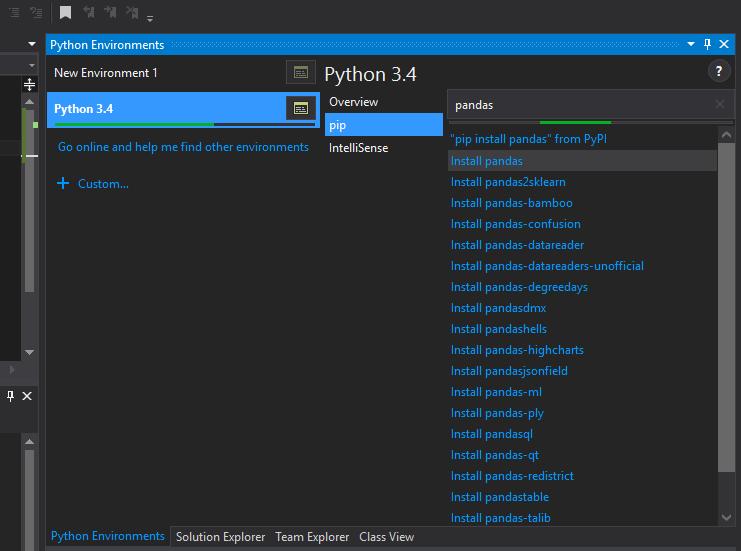
Task: Clear the pandas search text with the X
Action: click(x=720, y=104)
